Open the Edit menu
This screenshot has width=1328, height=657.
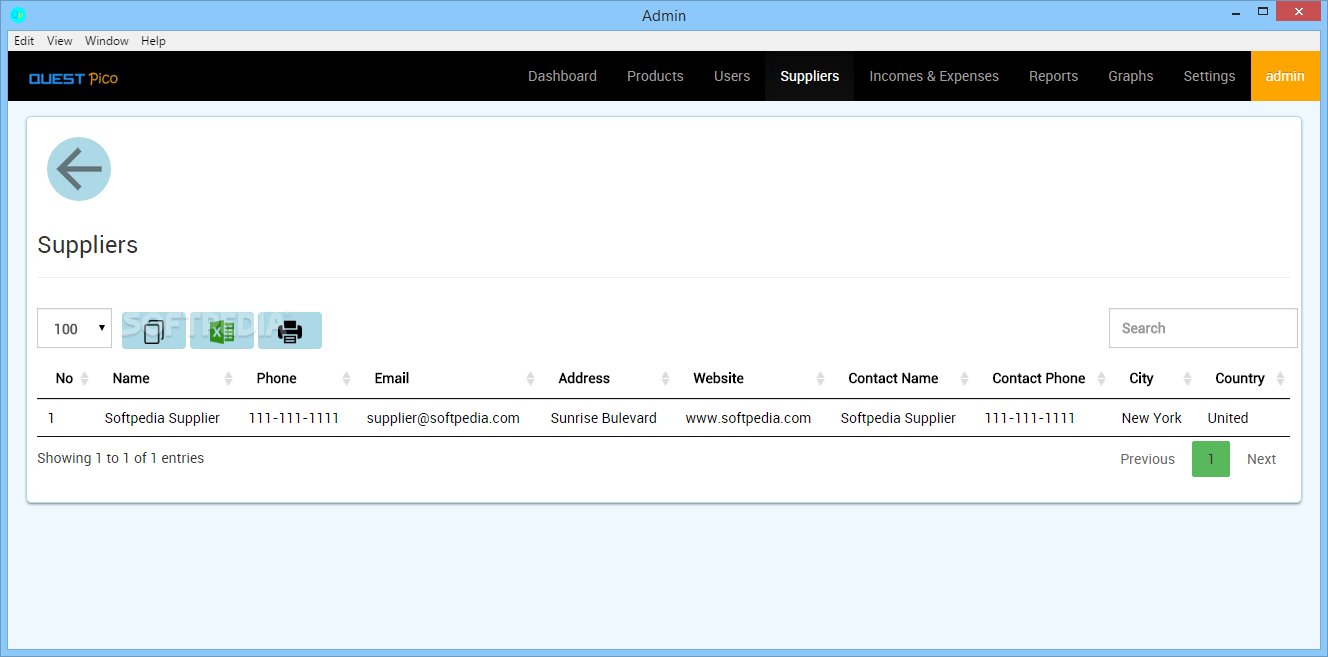coord(24,41)
